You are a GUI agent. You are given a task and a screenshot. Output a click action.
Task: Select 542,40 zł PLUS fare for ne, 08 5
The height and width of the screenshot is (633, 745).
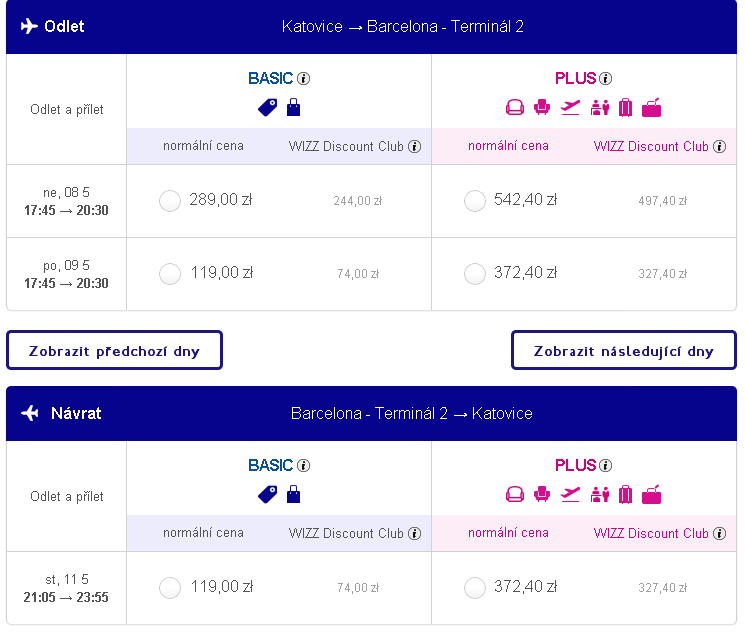coord(475,201)
